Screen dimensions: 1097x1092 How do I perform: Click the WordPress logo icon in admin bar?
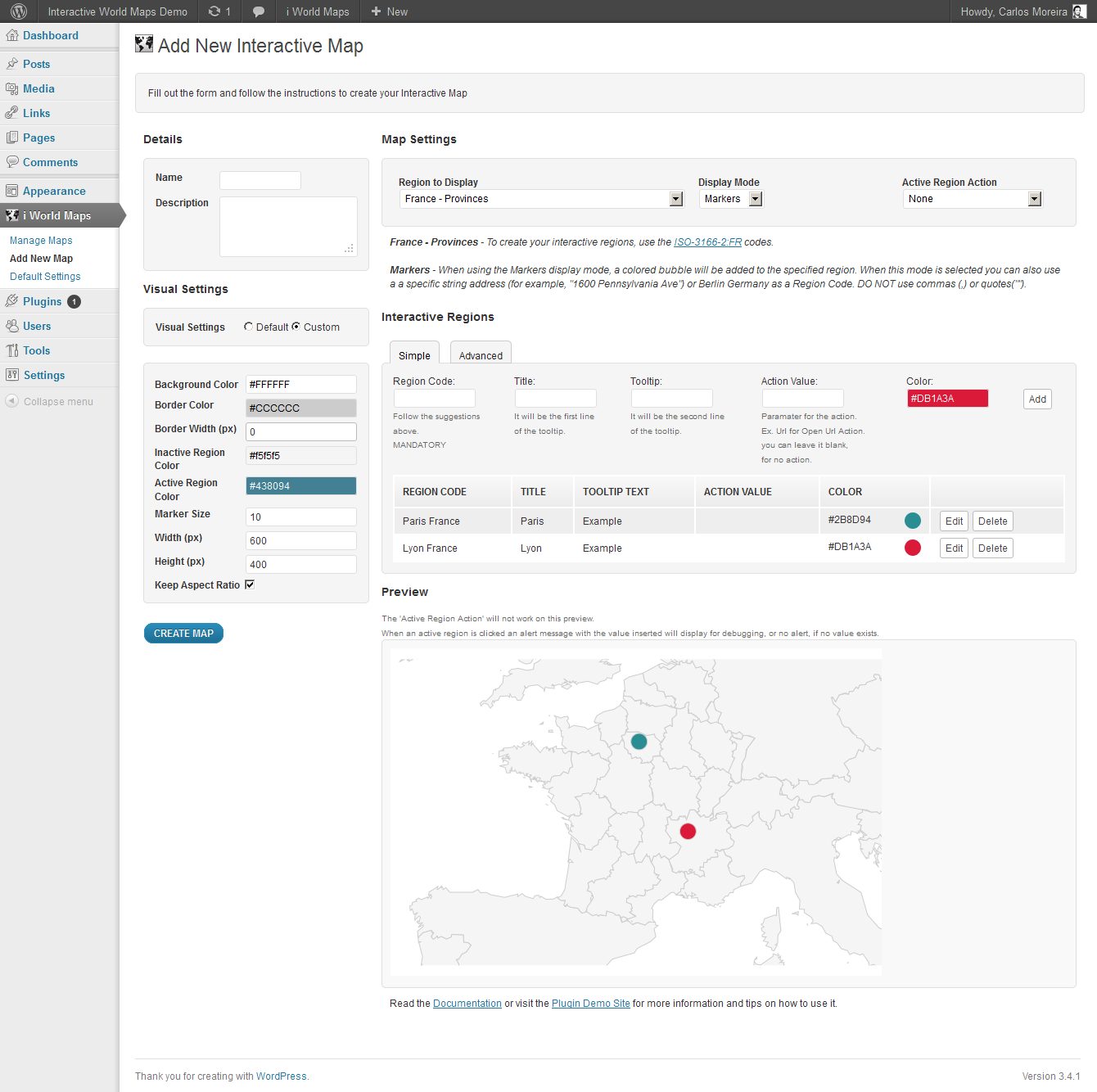(19, 11)
